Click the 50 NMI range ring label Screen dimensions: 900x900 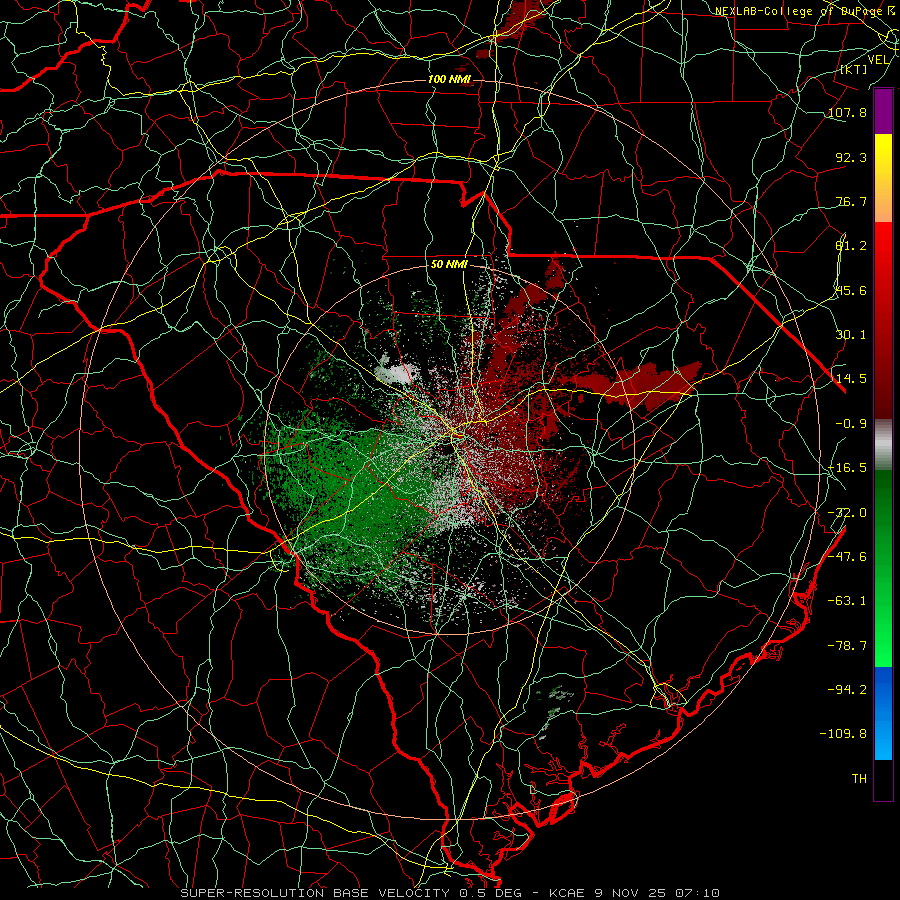pos(449,265)
